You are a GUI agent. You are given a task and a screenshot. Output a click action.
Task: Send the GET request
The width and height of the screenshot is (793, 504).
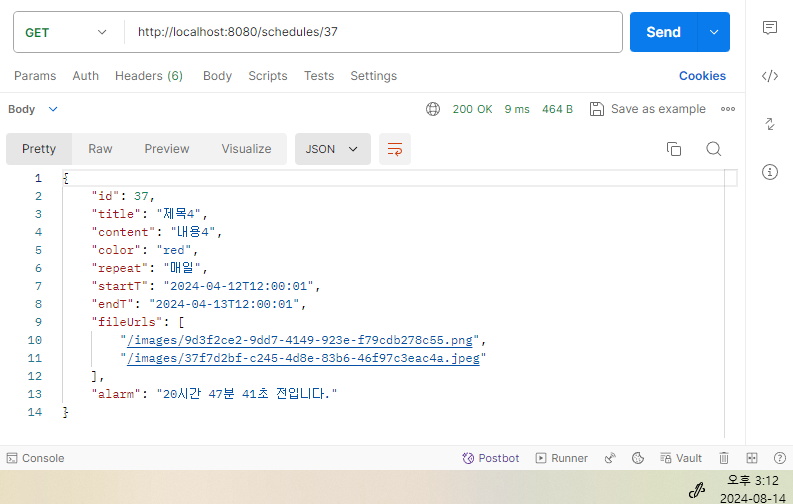[663, 32]
